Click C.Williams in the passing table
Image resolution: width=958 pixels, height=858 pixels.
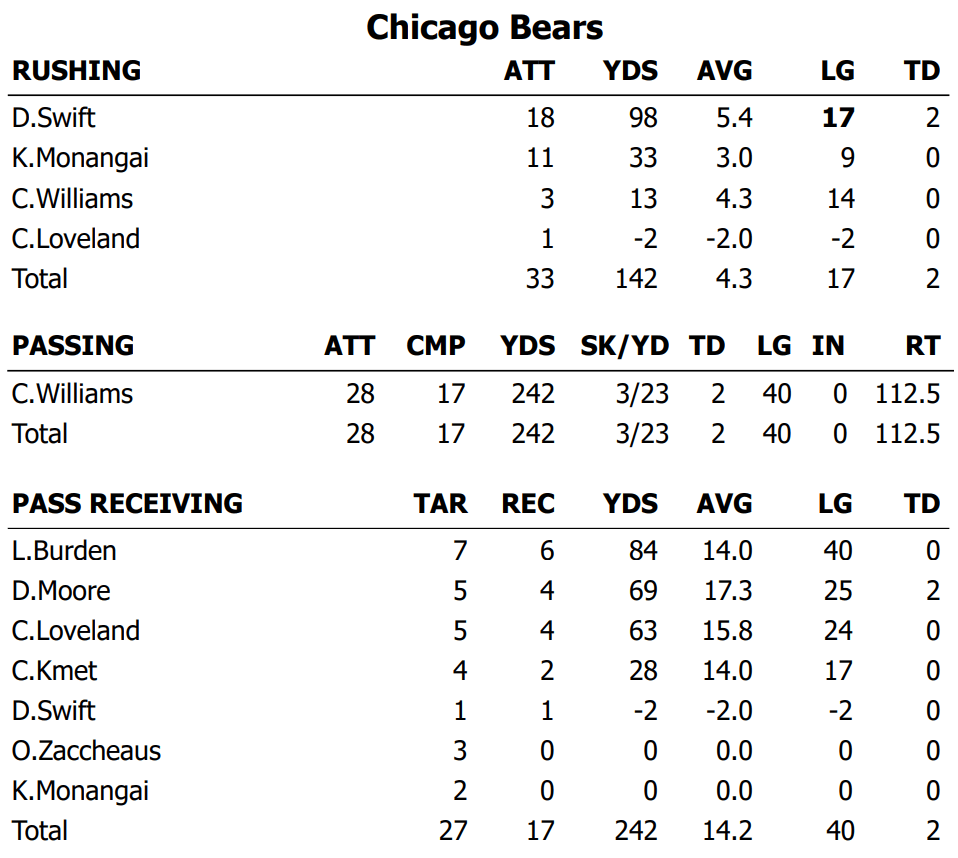[x=72, y=394]
